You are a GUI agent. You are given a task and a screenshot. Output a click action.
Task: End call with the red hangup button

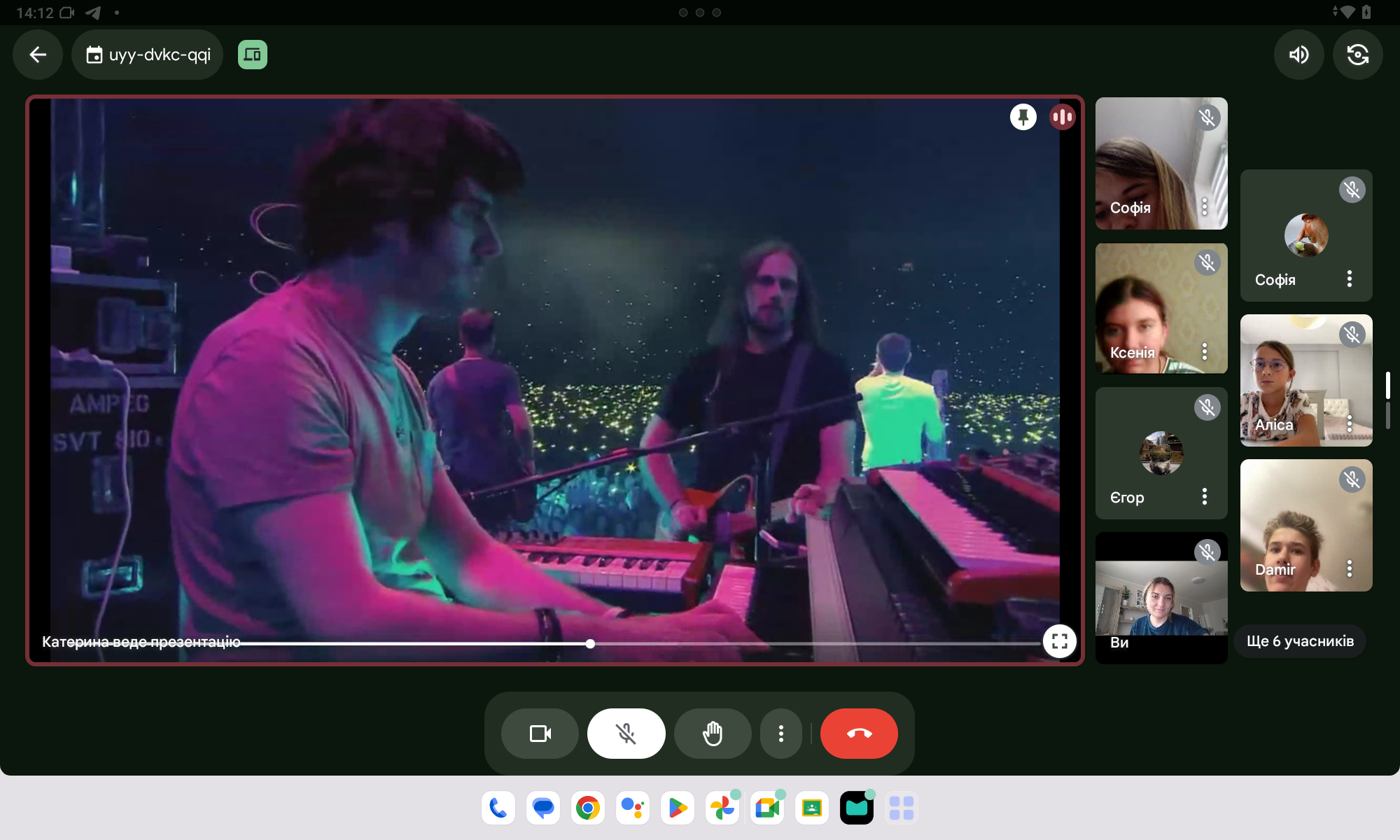[x=859, y=734]
